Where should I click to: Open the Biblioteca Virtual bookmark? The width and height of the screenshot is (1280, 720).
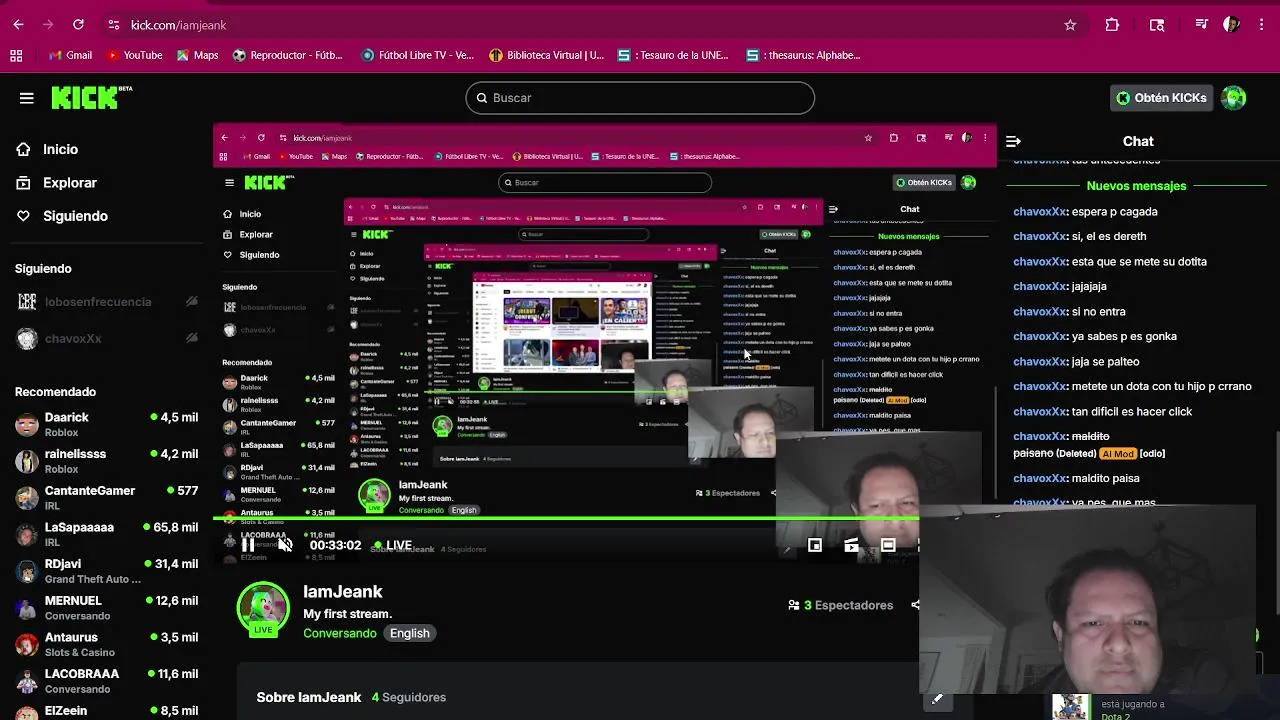[547, 55]
